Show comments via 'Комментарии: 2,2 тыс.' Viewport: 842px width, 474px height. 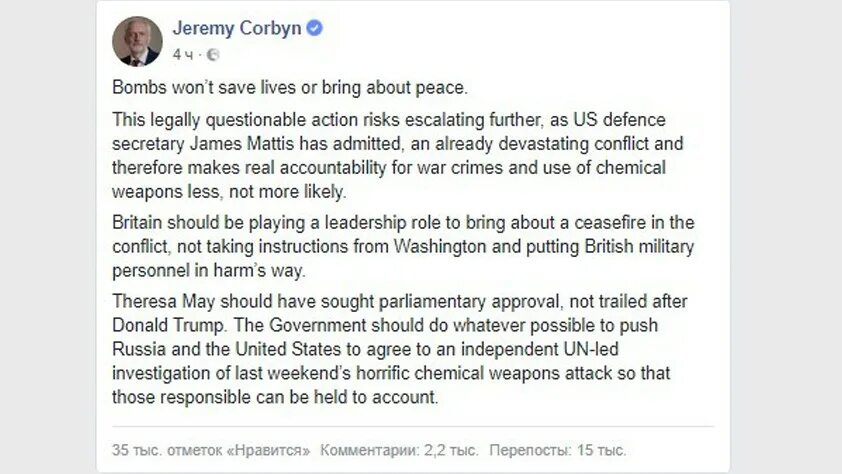(399, 450)
